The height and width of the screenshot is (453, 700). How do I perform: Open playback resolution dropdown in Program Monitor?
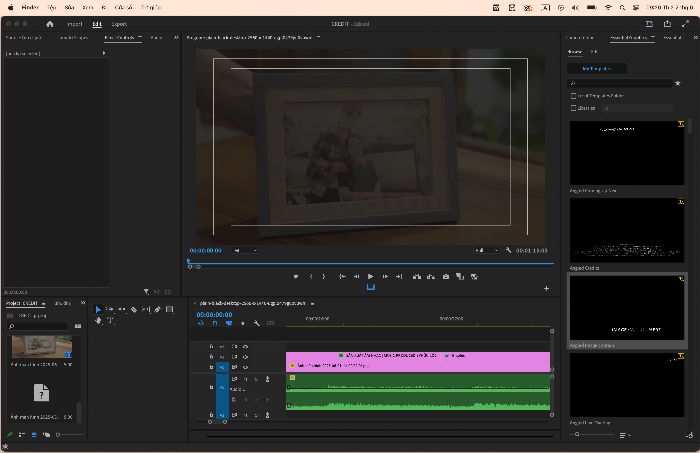point(487,250)
